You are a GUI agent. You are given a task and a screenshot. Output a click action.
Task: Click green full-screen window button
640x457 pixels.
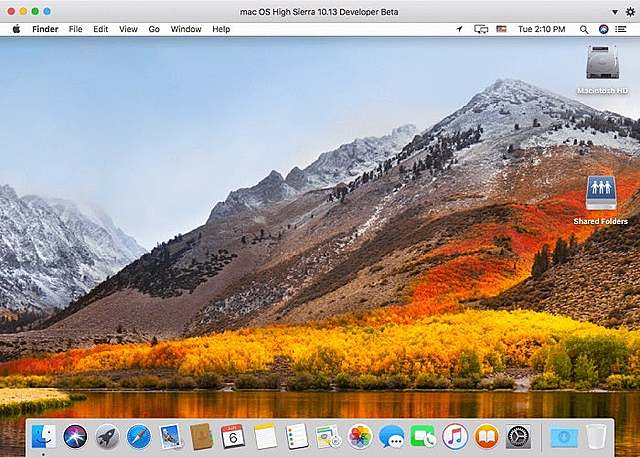(35, 11)
